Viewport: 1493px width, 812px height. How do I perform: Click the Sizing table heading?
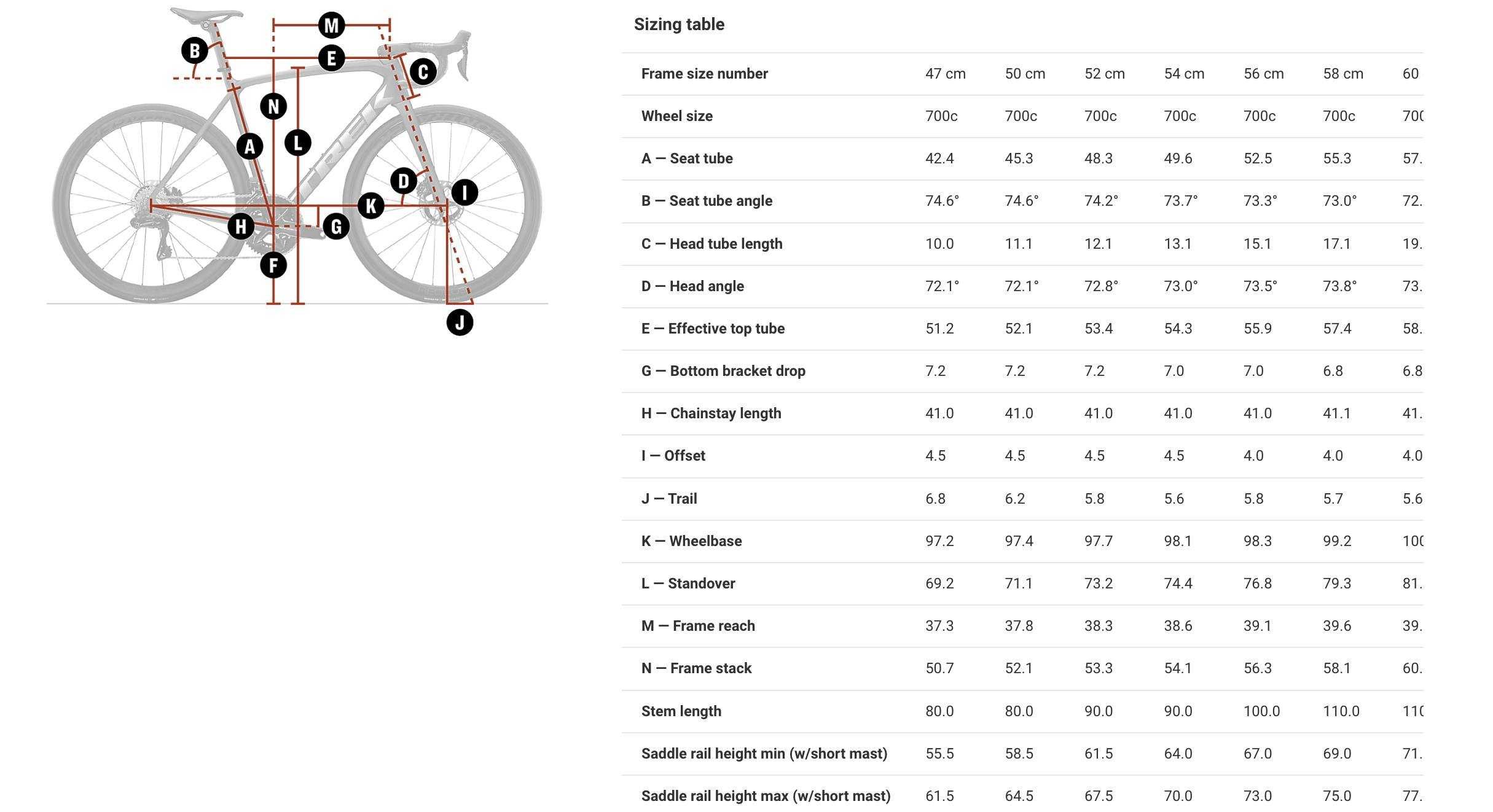point(679,25)
